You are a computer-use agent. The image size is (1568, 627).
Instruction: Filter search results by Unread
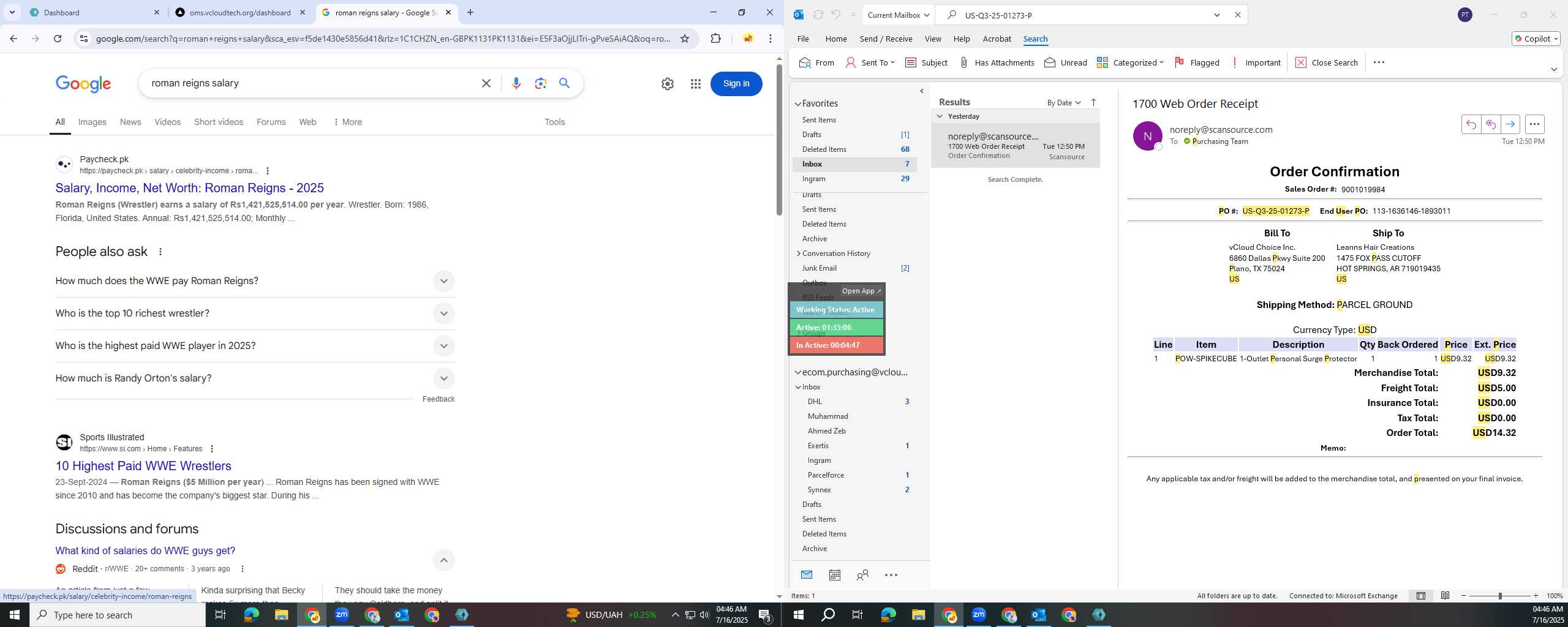(x=1065, y=62)
